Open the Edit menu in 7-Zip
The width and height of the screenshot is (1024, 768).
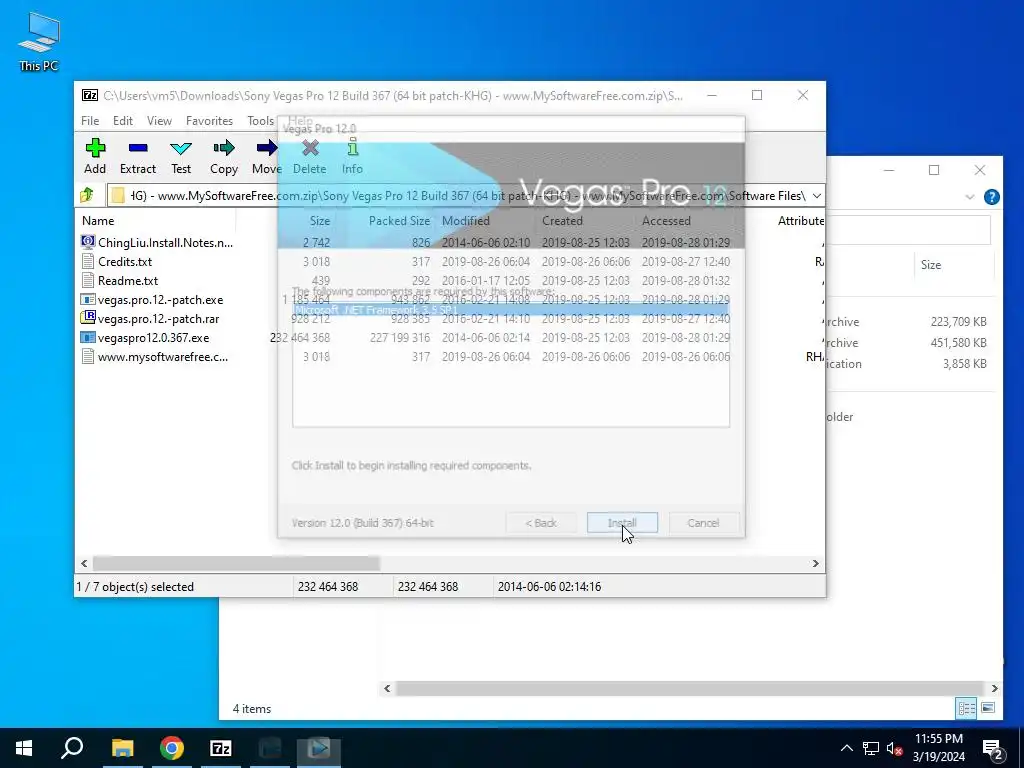tap(123, 121)
